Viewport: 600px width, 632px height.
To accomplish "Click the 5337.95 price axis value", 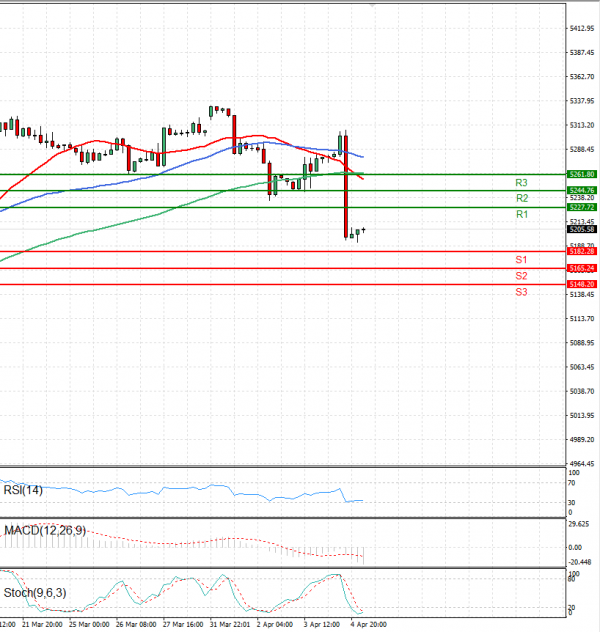I will click(581, 101).
